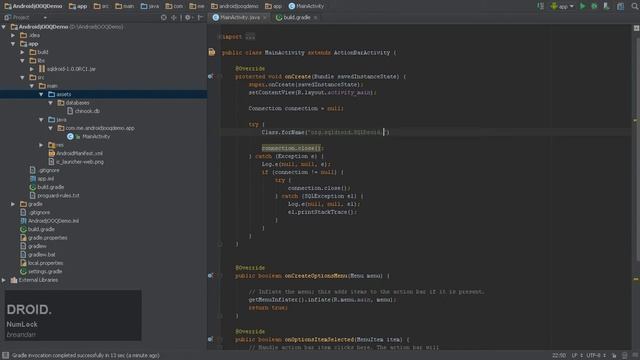
Task: Change line separator LF in status bar
Action: (578, 356)
